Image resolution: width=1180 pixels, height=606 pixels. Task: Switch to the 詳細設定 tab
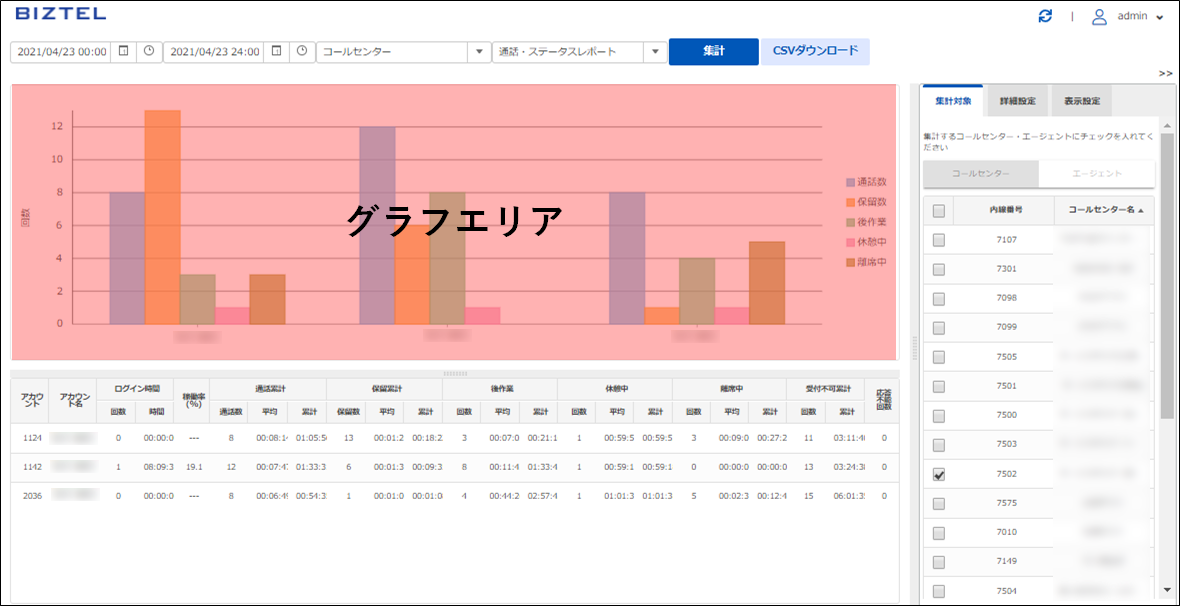click(x=1017, y=100)
